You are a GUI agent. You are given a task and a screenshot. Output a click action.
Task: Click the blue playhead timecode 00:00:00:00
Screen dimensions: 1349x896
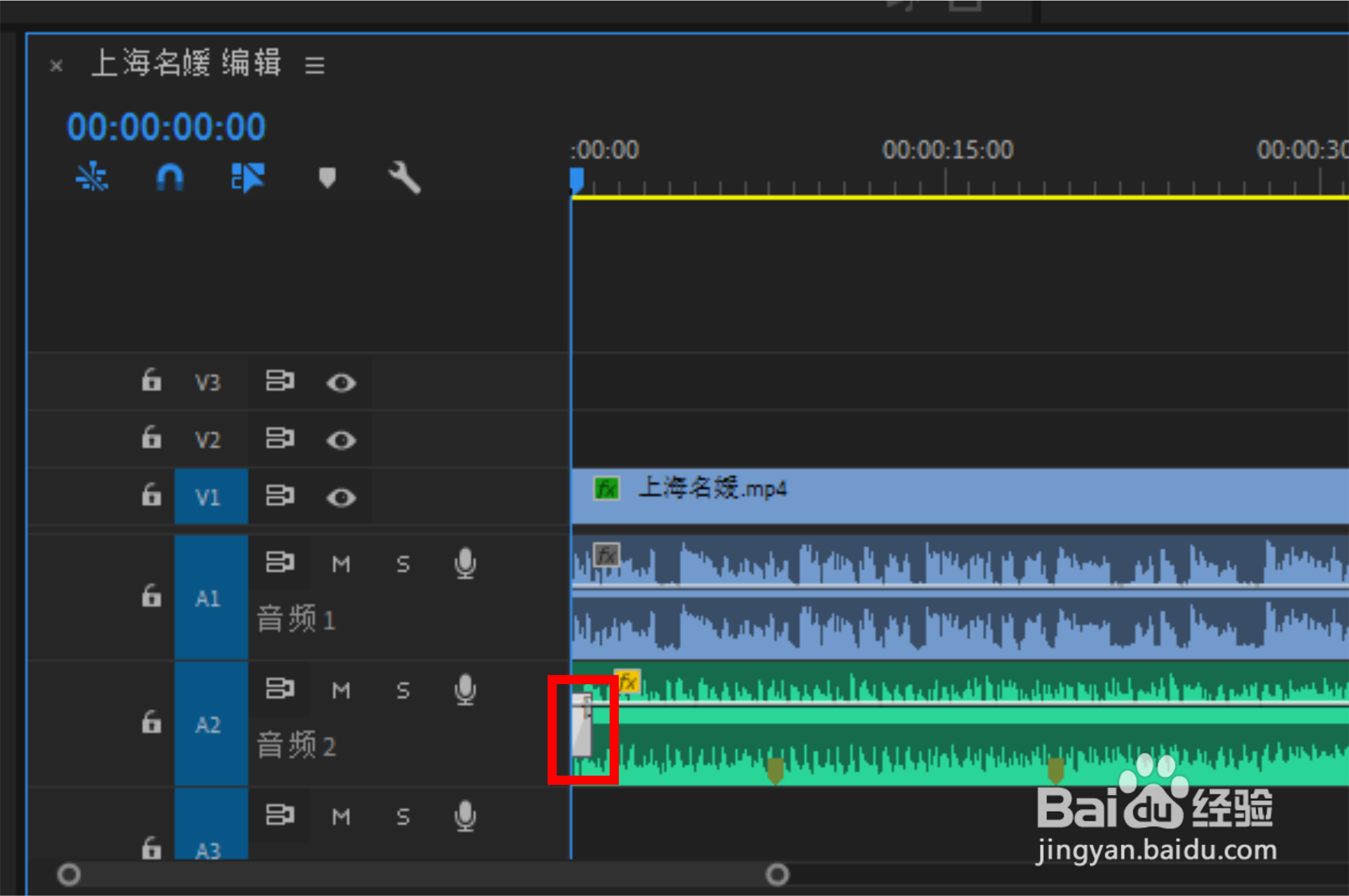pyautogui.click(x=166, y=127)
